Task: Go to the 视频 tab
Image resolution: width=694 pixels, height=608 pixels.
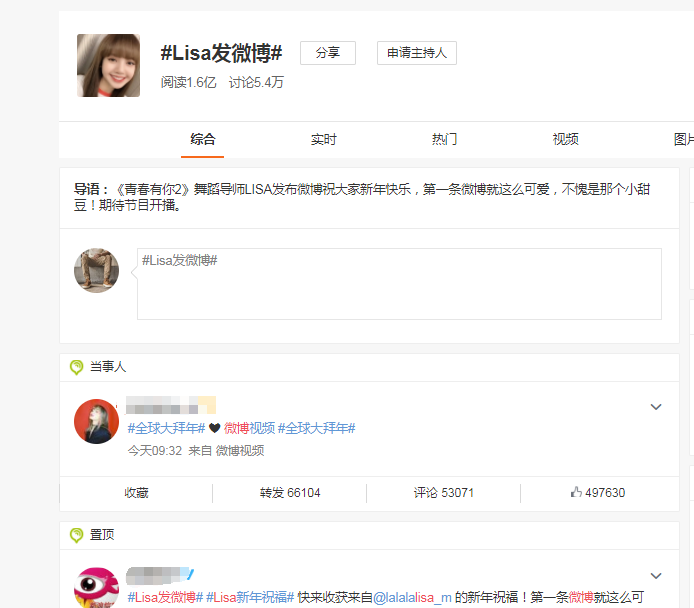Action: point(565,139)
